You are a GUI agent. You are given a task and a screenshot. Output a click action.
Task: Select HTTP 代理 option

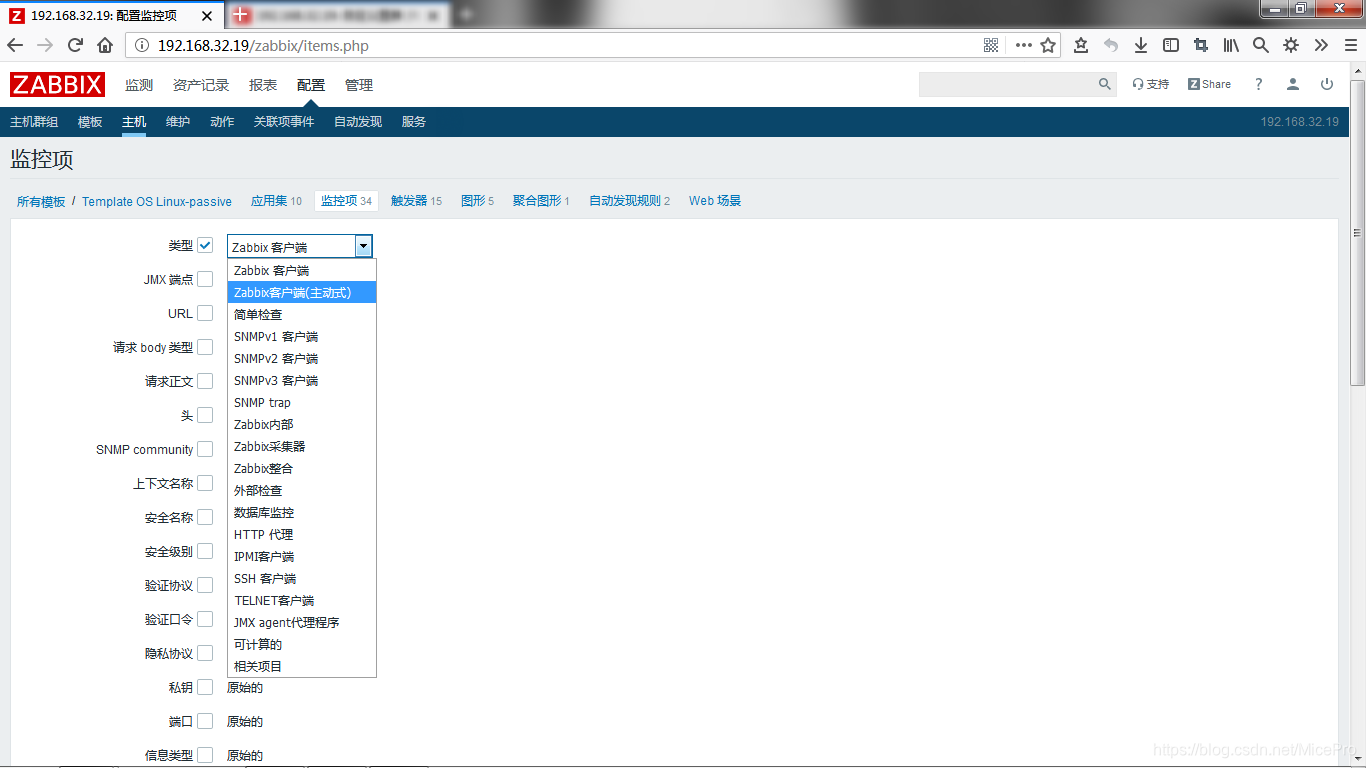pyautogui.click(x=302, y=535)
